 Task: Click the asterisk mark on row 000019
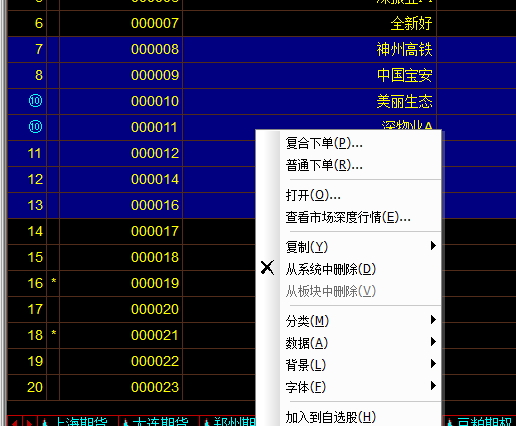(54, 281)
